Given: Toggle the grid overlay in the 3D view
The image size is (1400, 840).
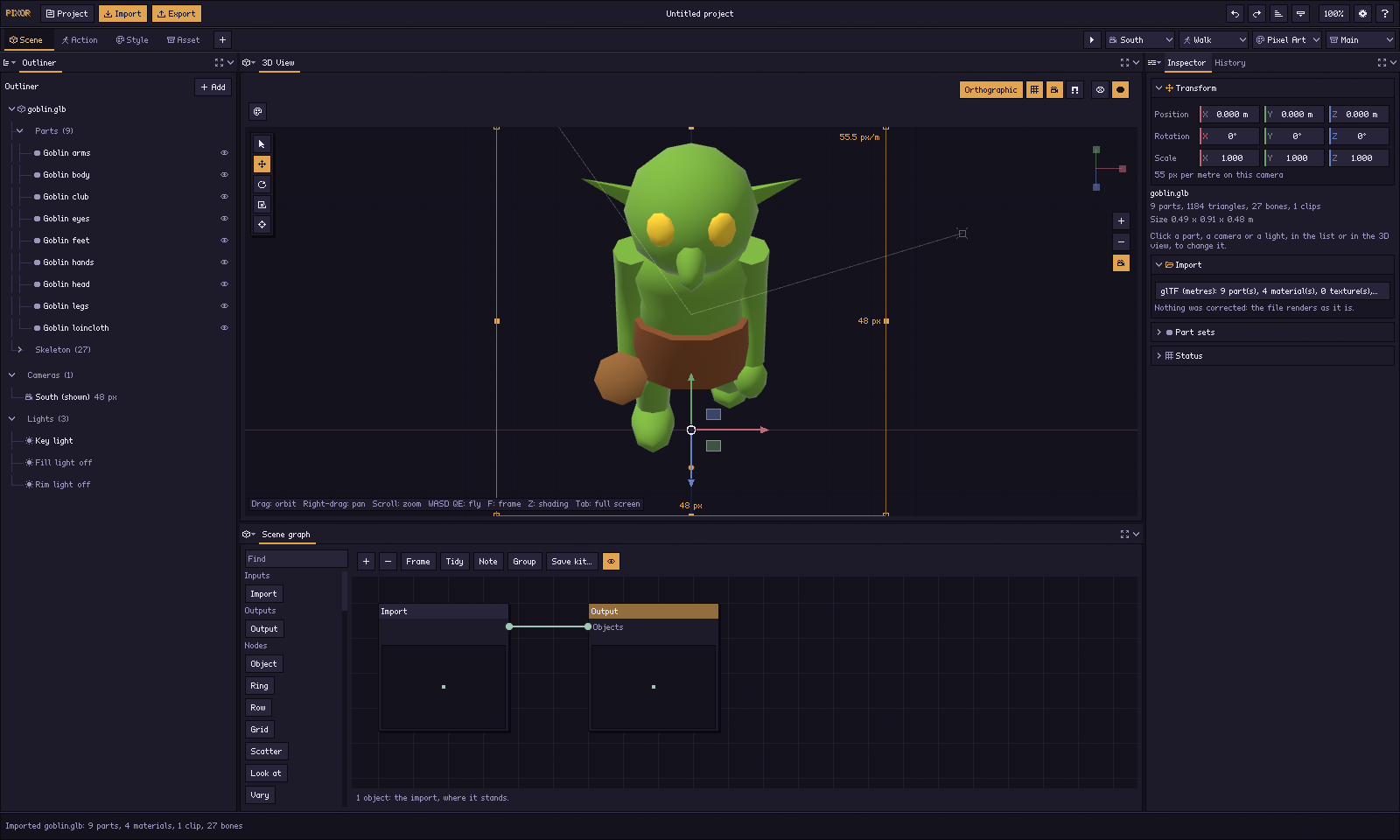Looking at the screenshot, I should tap(1034, 90).
